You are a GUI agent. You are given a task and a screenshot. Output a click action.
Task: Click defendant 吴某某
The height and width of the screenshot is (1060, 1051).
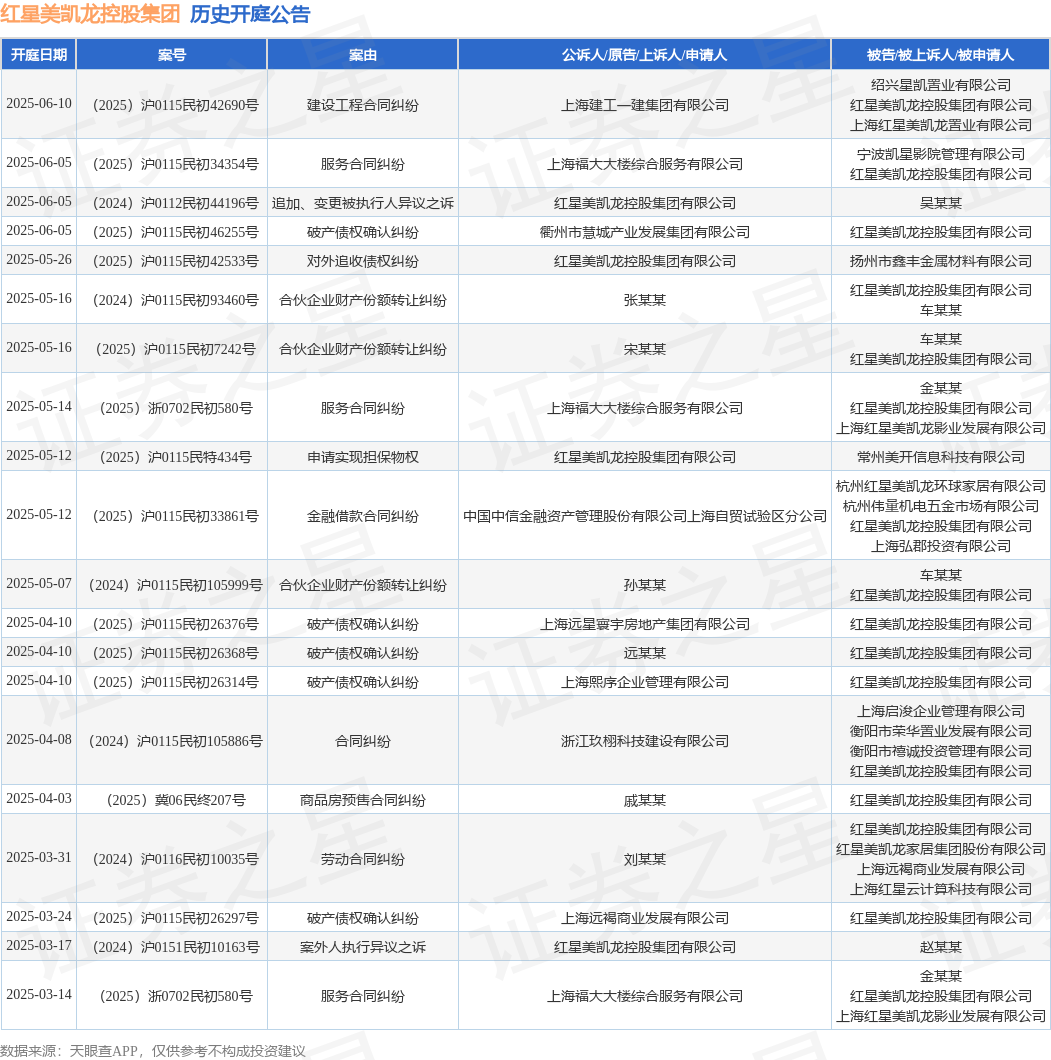pyautogui.click(x=940, y=203)
